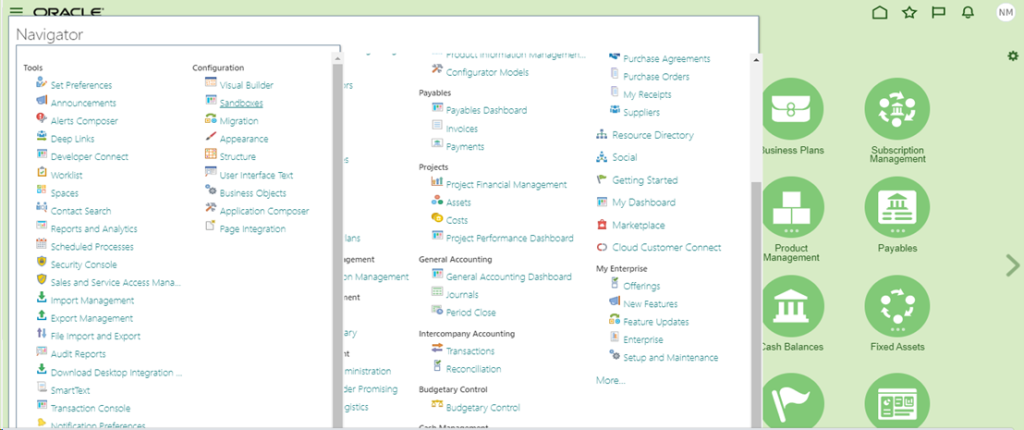1024x430 pixels.
Task: Select Journals under General Accounting
Action: click(x=462, y=294)
